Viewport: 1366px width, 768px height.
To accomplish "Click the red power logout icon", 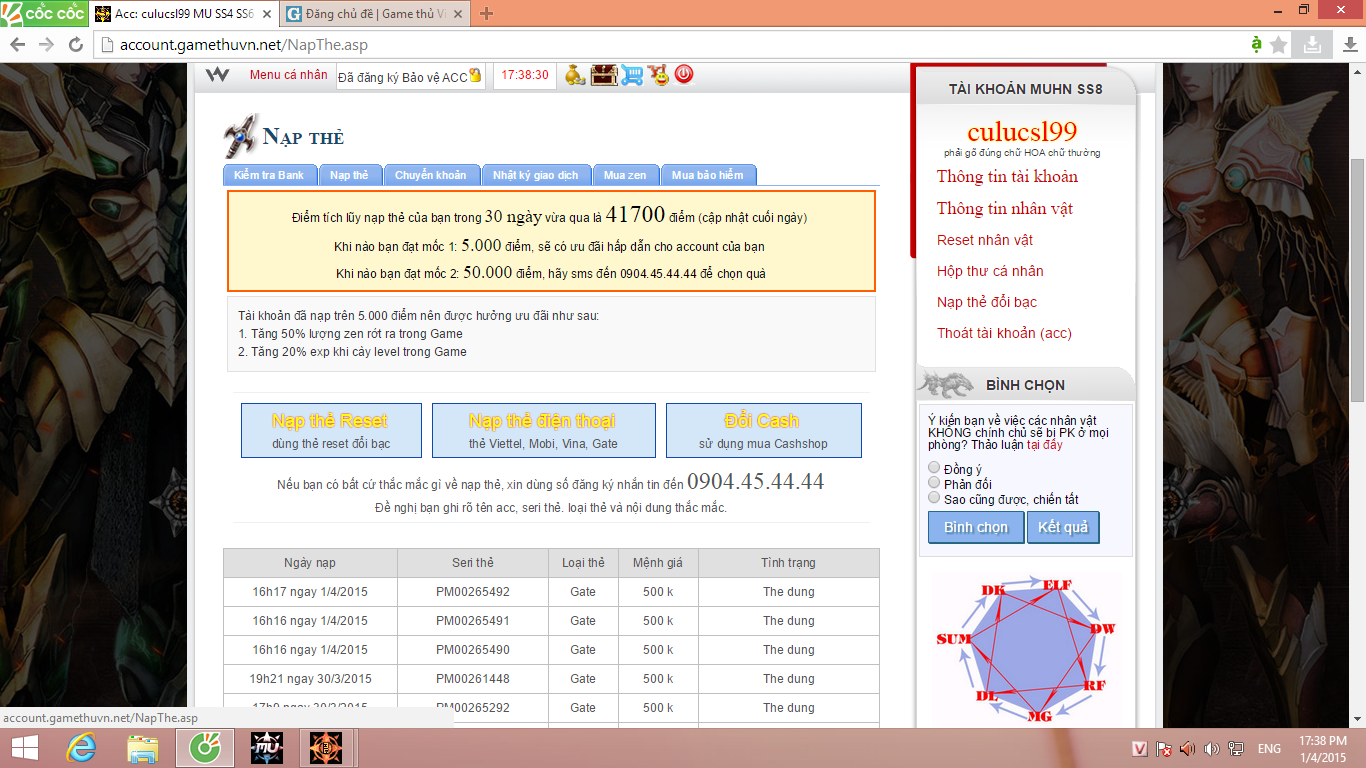I will coord(684,74).
